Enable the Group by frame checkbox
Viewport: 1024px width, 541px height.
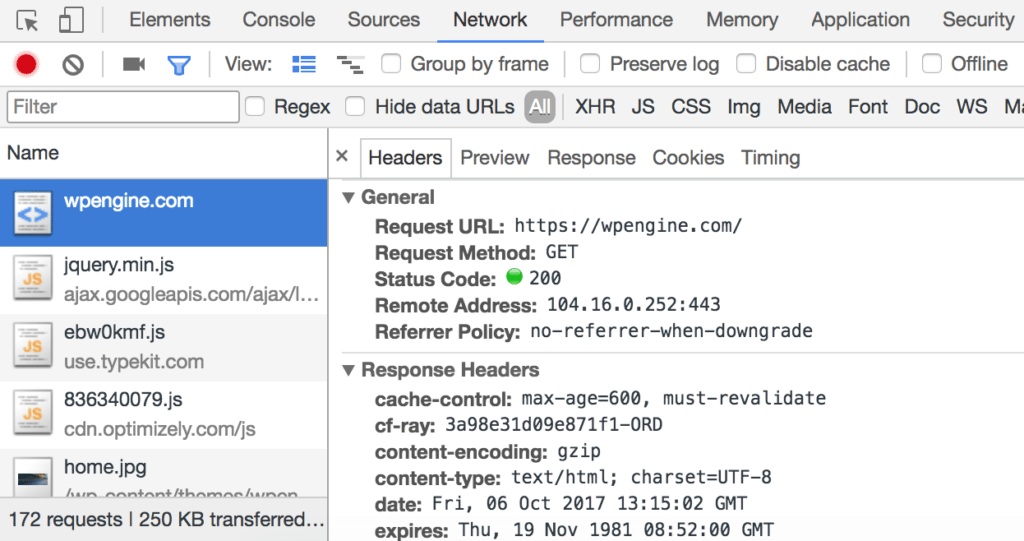coord(392,65)
